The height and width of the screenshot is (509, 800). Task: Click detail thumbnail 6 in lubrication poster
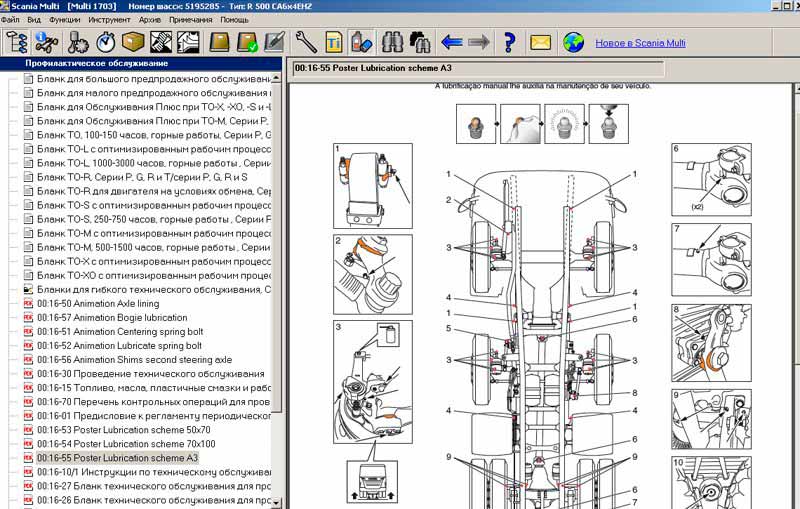pyautogui.click(x=711, y=180)
